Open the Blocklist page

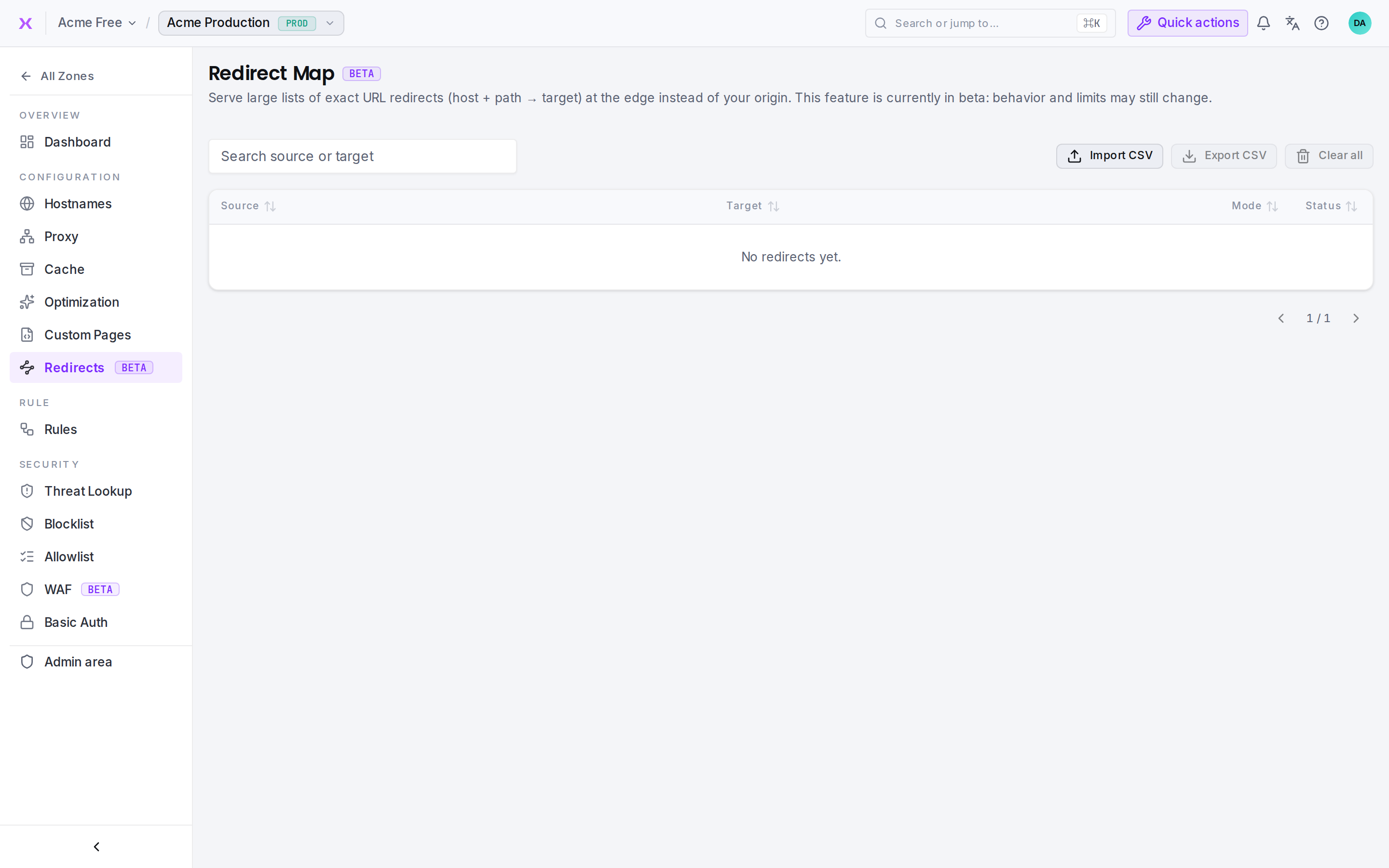pyautogui.click(x=96, y=524)
